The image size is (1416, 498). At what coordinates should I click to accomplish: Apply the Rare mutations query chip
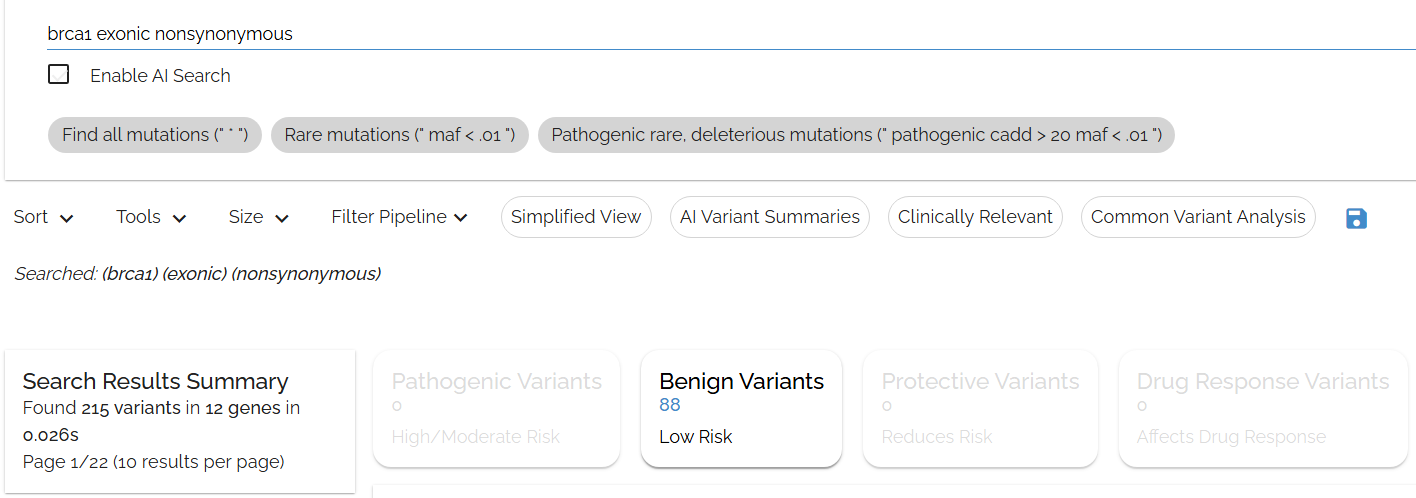[x=400, y=135]
